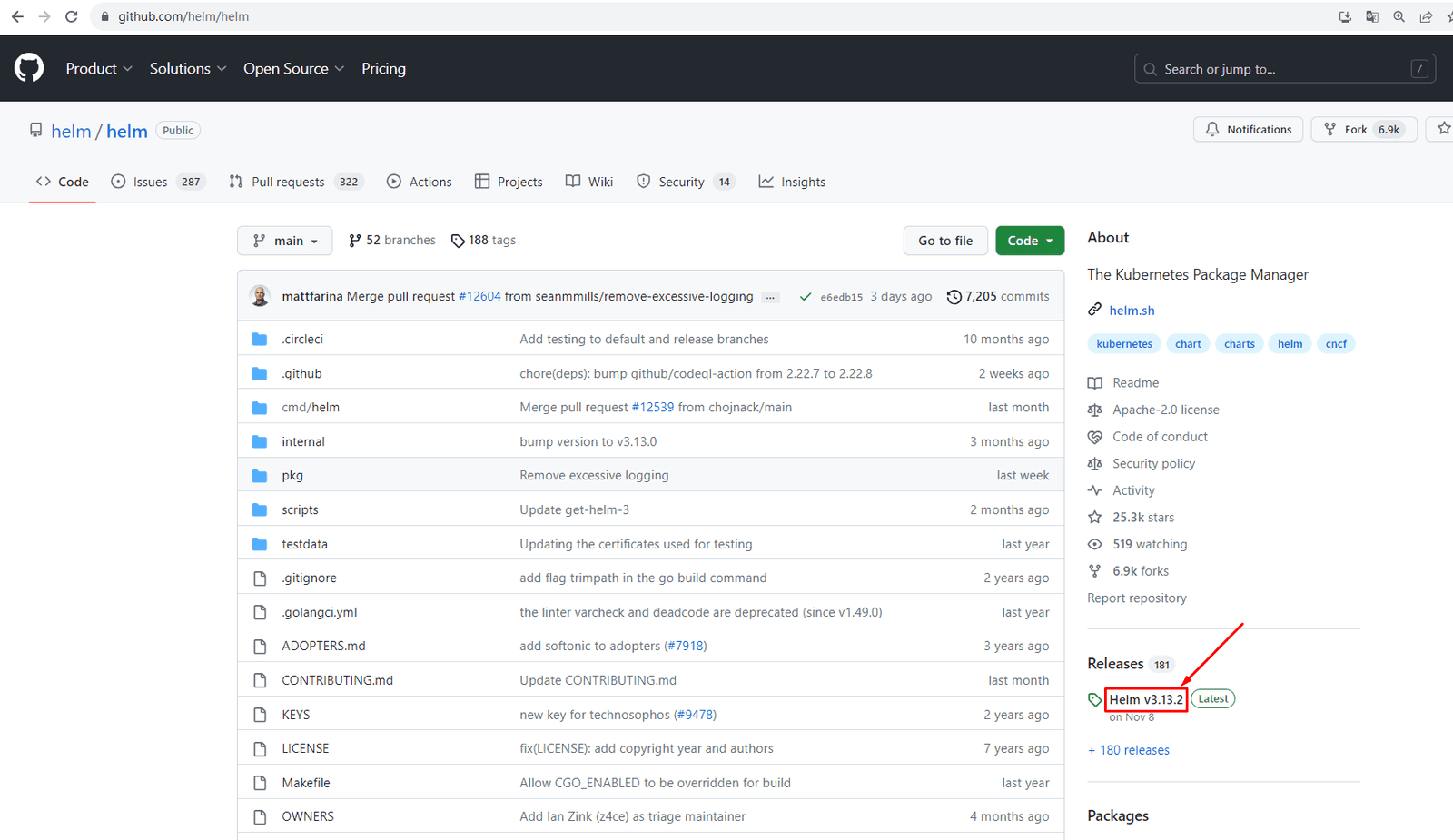Open the green Code dropdown button

pyautogui.click(x=1030, y=241)
